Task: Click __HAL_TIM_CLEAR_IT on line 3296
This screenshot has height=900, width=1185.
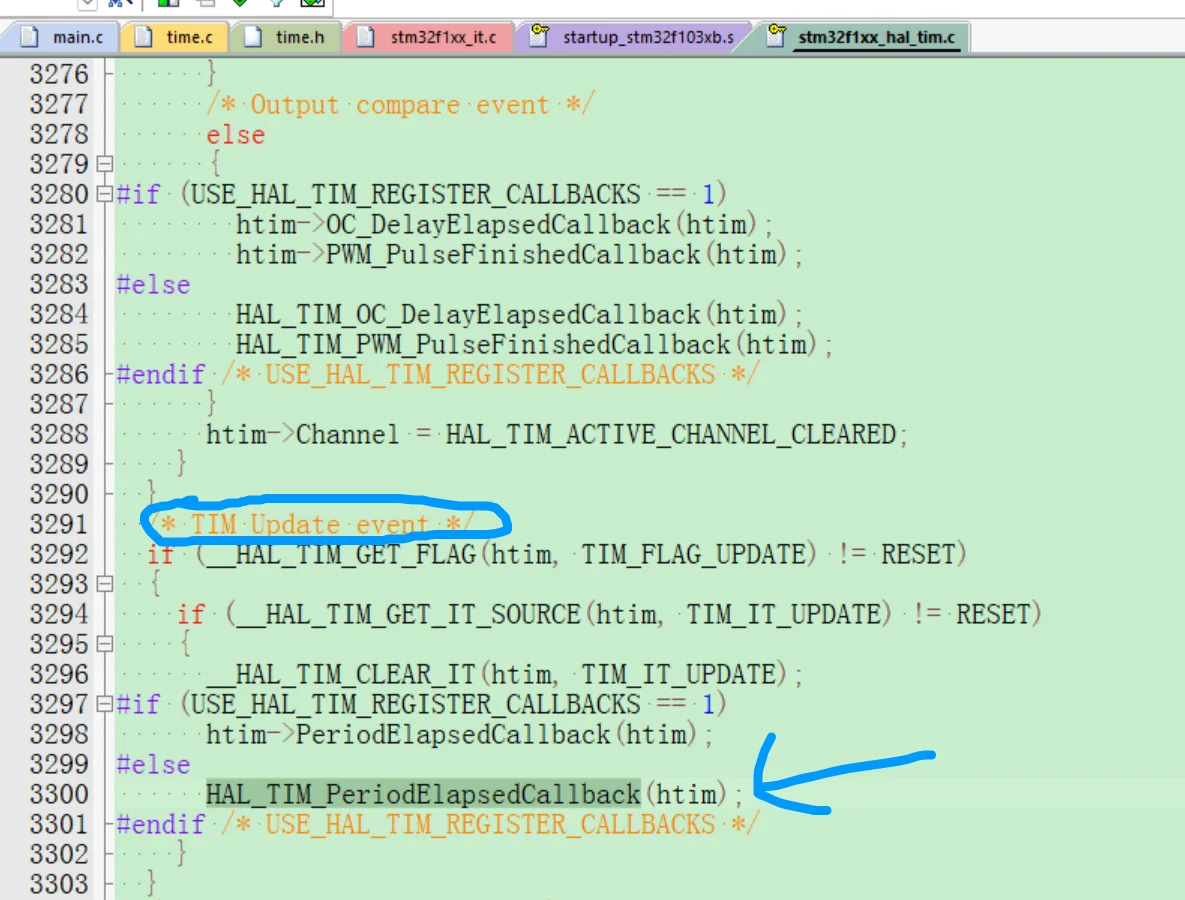Action: (341, 674)
